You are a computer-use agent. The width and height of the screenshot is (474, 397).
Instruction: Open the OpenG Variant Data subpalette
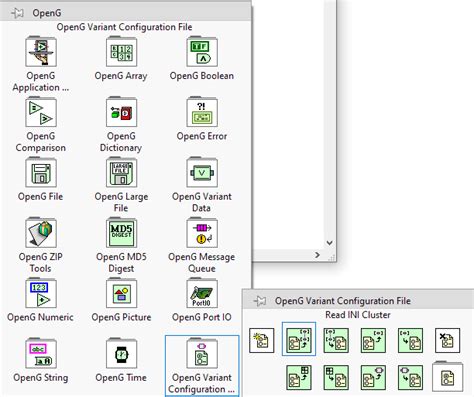(x=202, y=173)
